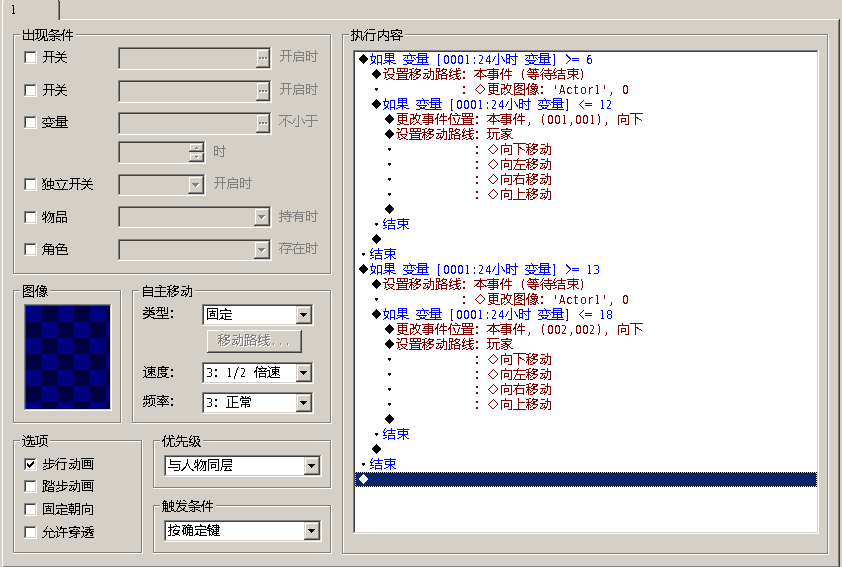The width and height of the screenshot is (842, 567).
Task: Enable the first 开关 condition checkbox
Action: coord(31,57)
